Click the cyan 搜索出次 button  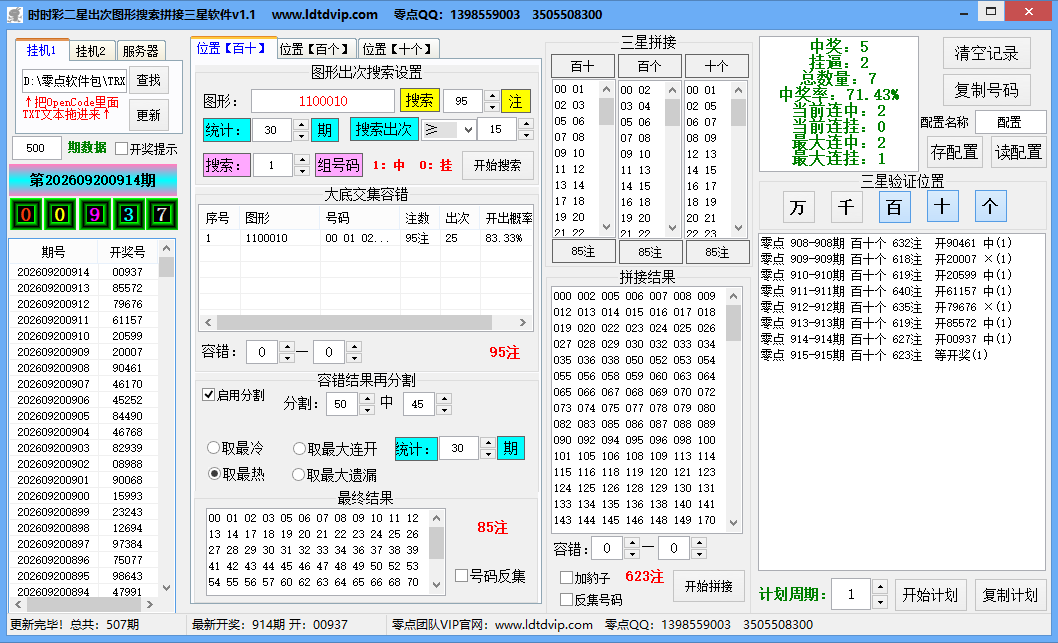coord(383,130)
